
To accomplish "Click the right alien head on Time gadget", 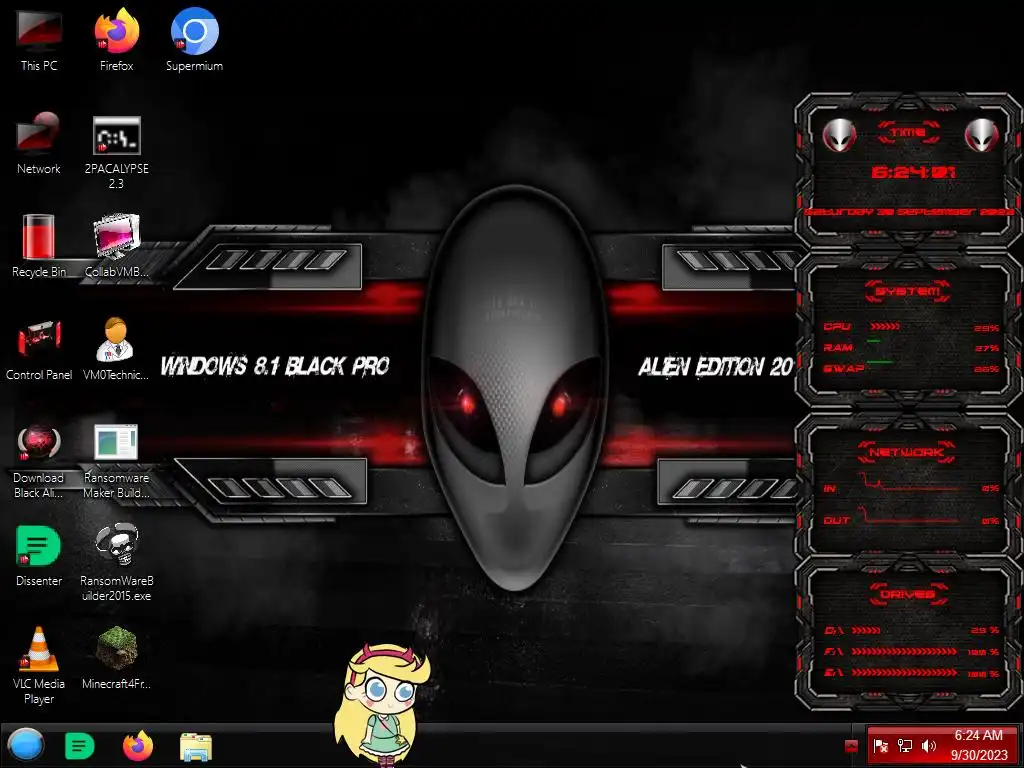I will click(x=982, y=136).
